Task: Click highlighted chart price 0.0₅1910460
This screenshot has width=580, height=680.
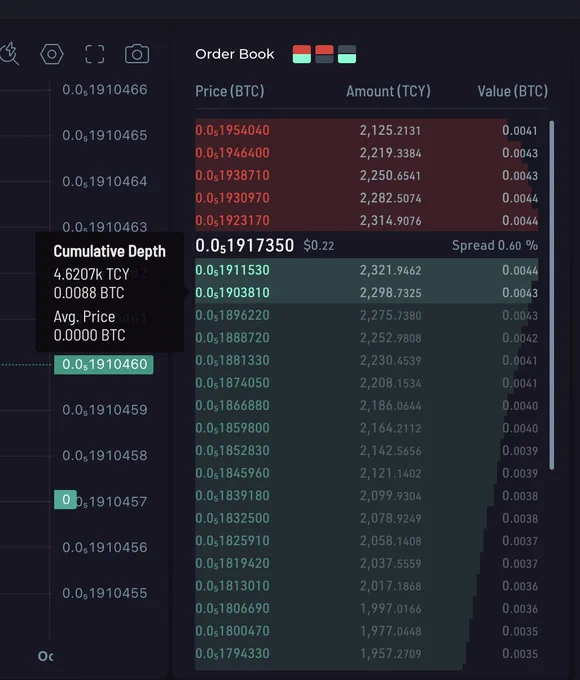Action: tap(104, 364)
